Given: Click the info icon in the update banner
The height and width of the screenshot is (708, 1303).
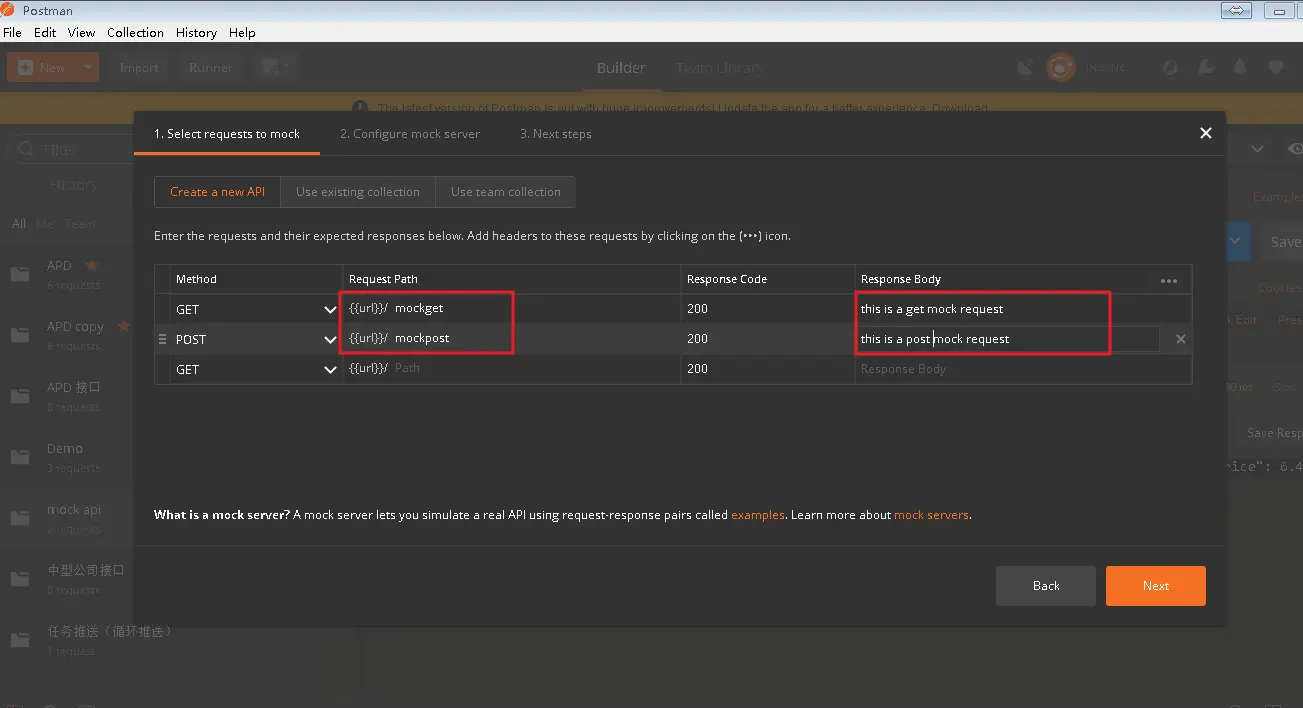Looking at the screenshot, I should [359, 108].
